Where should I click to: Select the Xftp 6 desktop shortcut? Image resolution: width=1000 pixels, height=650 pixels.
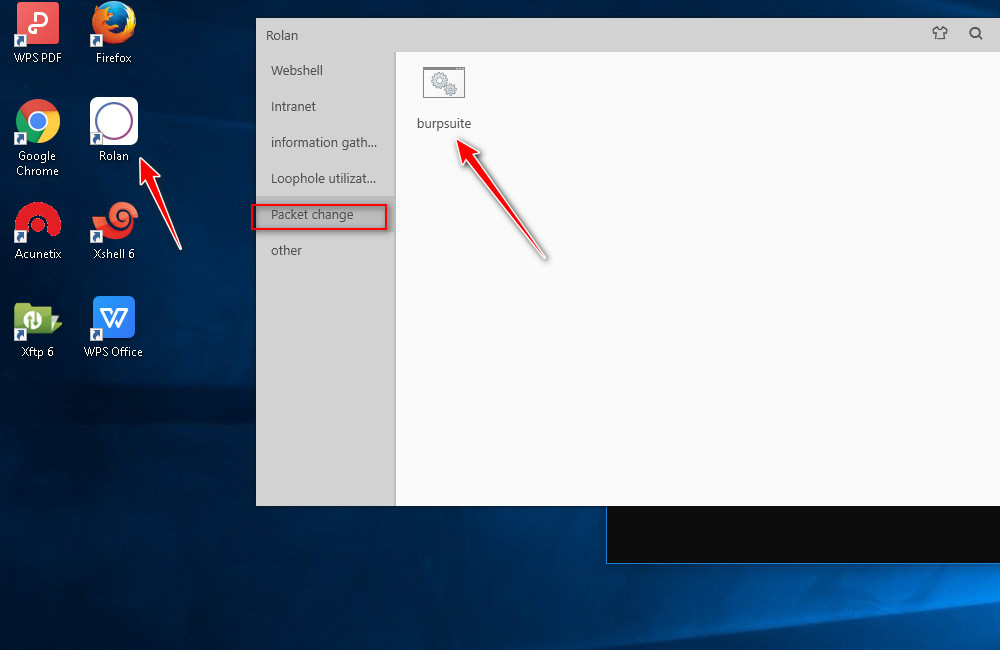[38, 320]
